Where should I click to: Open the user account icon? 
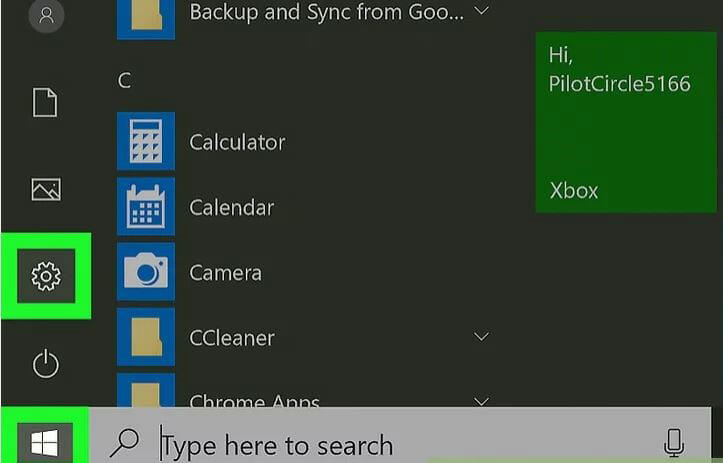tap(46, 15)
